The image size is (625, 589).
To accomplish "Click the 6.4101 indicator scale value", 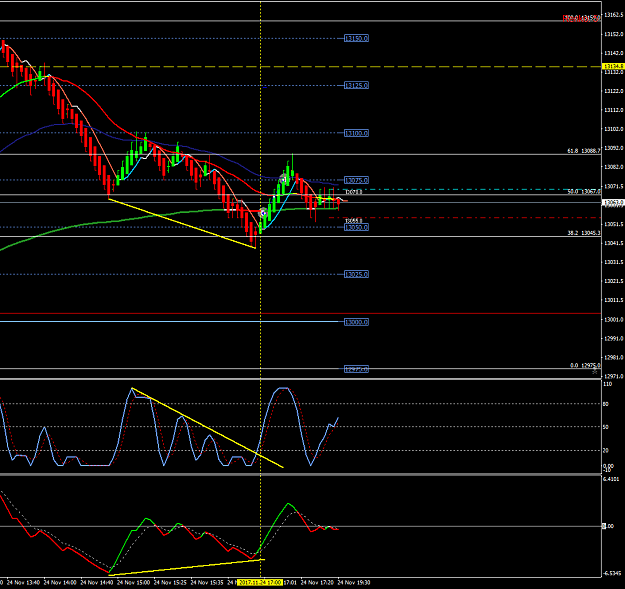I will 611,479.
